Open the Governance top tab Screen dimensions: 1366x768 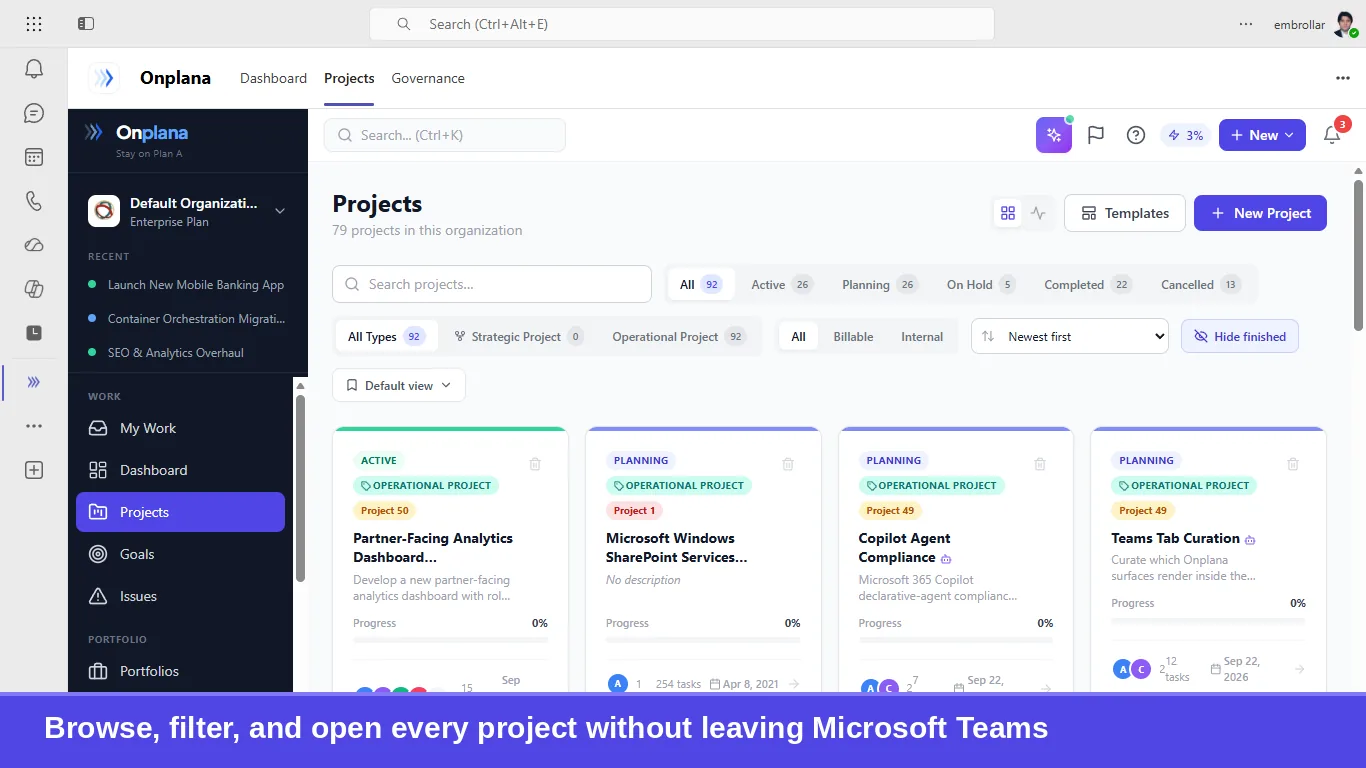tap(428, 78)
